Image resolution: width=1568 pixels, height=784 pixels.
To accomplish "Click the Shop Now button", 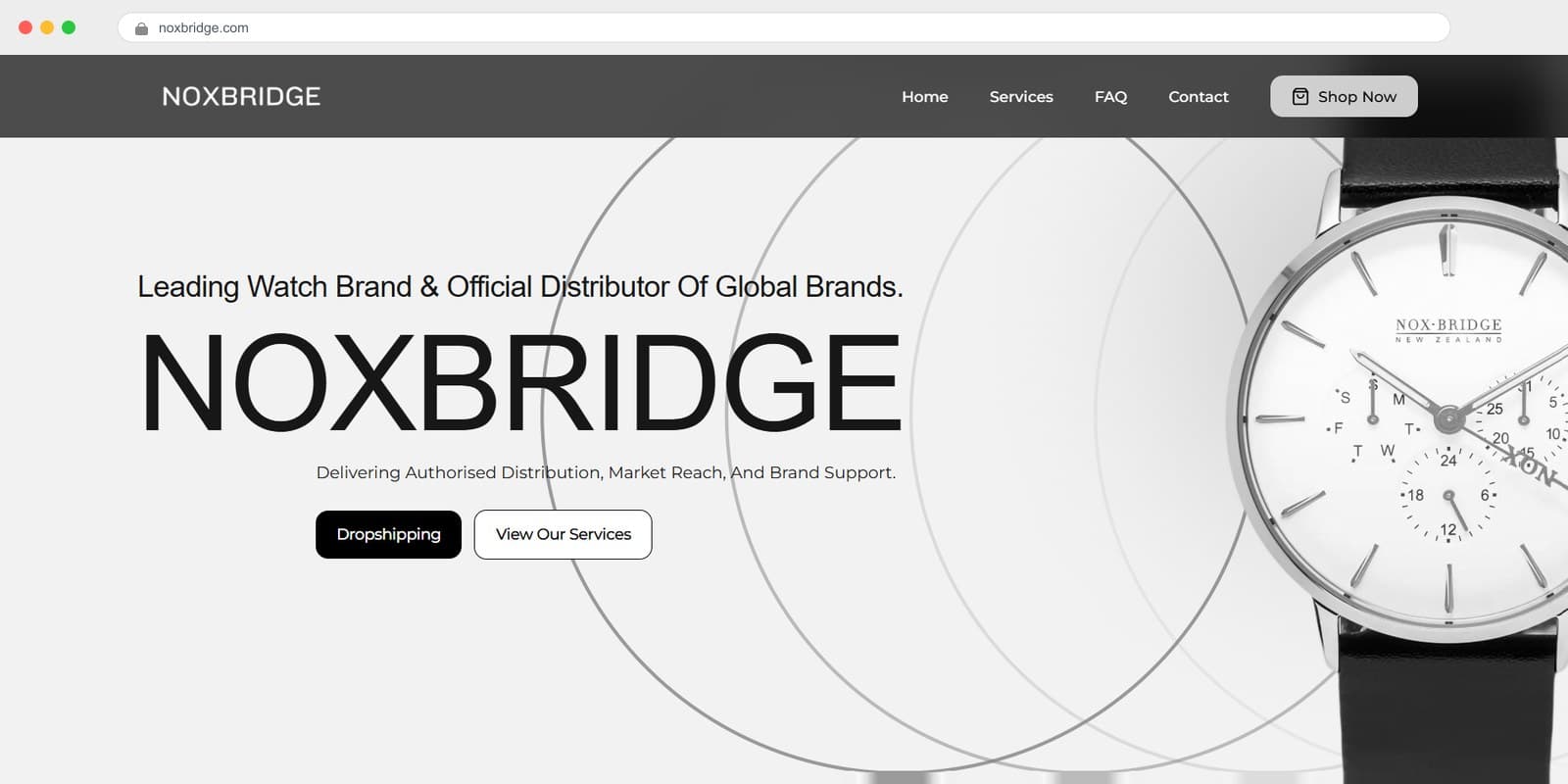I will click(1344, 96).
